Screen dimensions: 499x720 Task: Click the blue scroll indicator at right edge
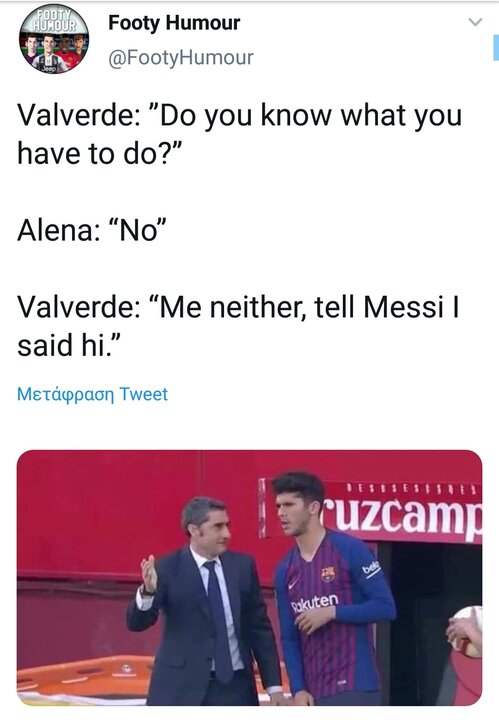click(496, 50)
